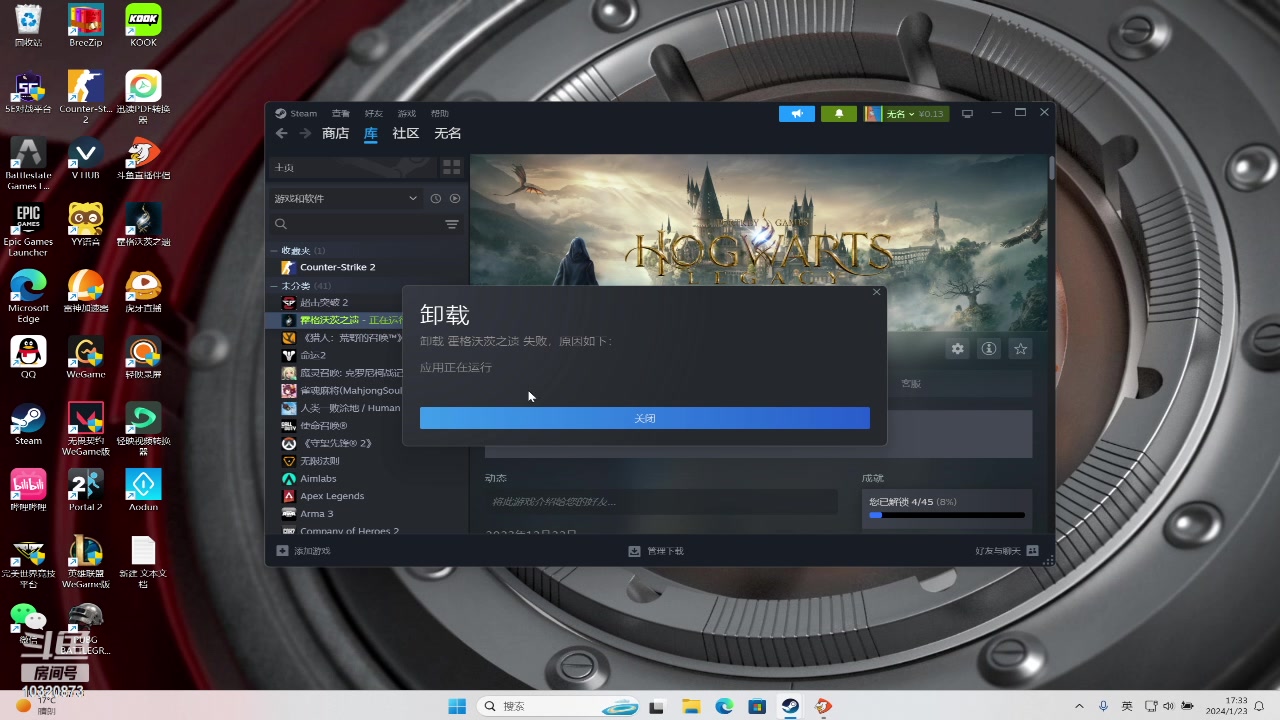
Task: Open the Steam menu
Action: click(297, 113)
